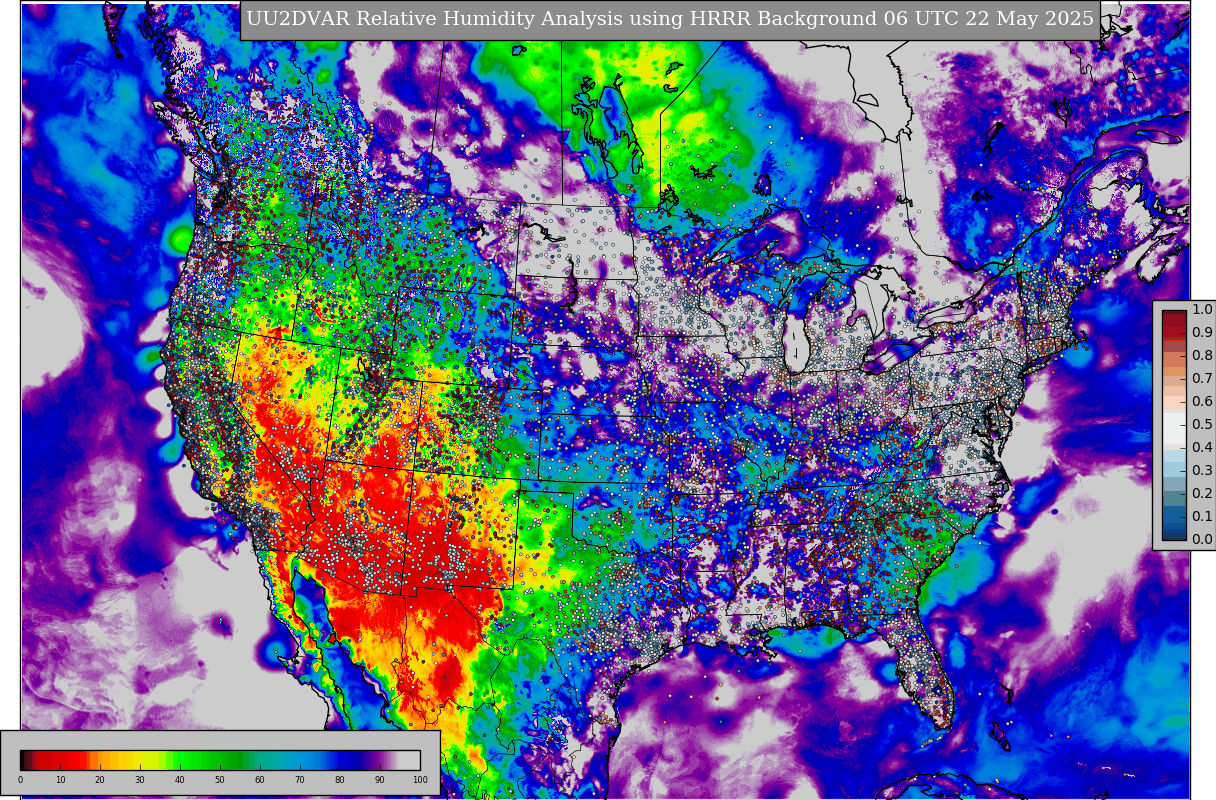This screenshot has height=800, width=1216.
Task: Pick the "30" tick on the horizontal humidity colorbar
Action: (x=140, y=780)
